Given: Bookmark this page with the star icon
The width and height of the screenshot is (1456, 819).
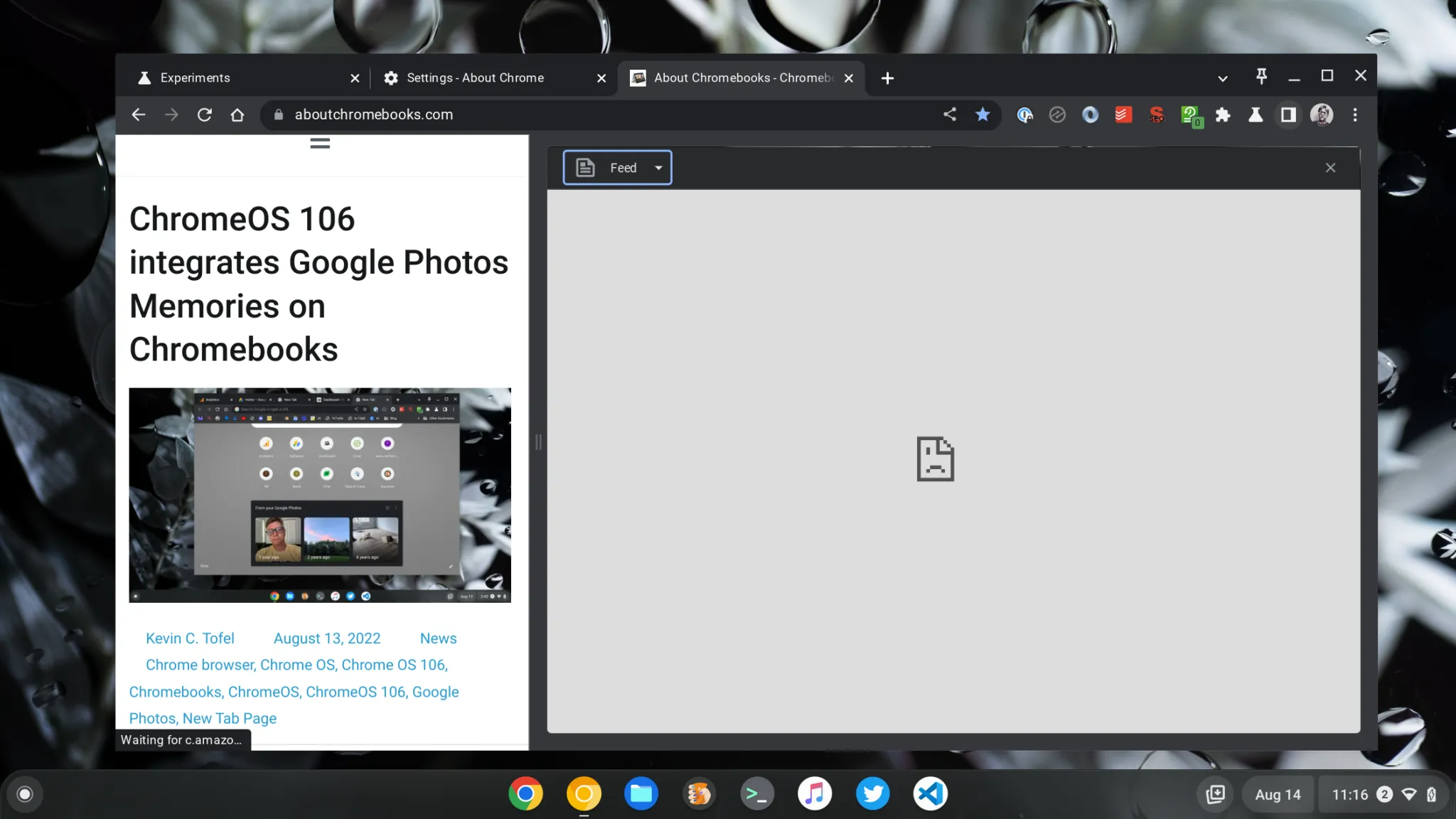Looking at the screenshot, I should (983, 114).
